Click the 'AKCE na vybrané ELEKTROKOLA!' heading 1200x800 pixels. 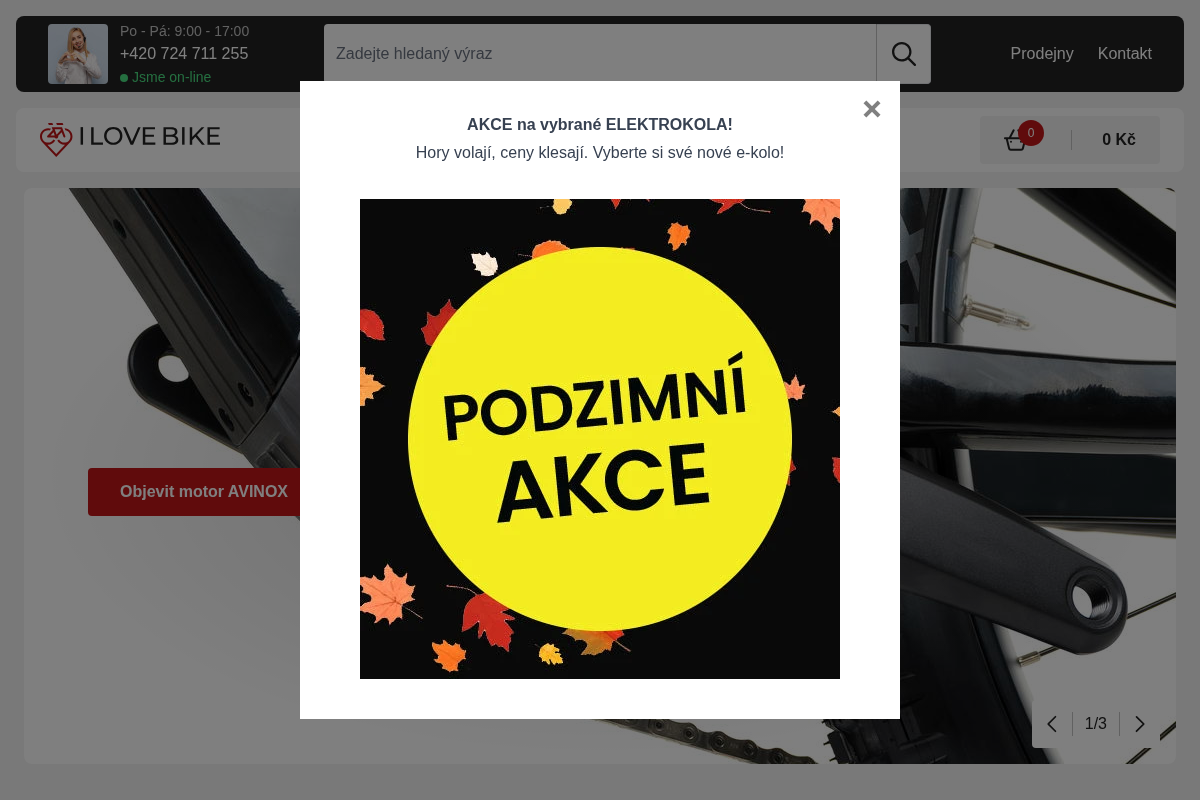pos(600,125)
